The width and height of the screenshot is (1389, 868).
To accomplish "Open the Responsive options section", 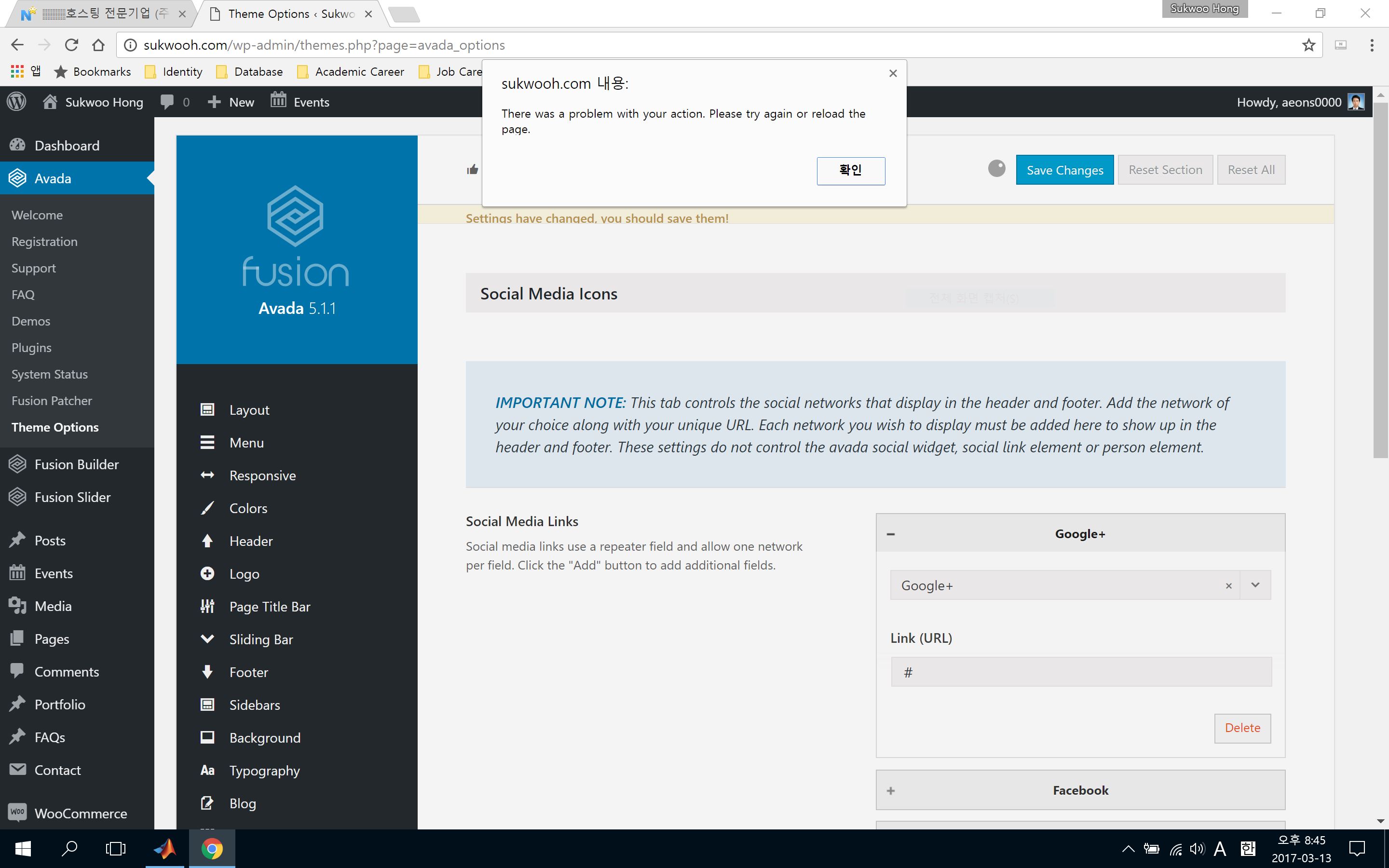I will (x=297, y=475).
